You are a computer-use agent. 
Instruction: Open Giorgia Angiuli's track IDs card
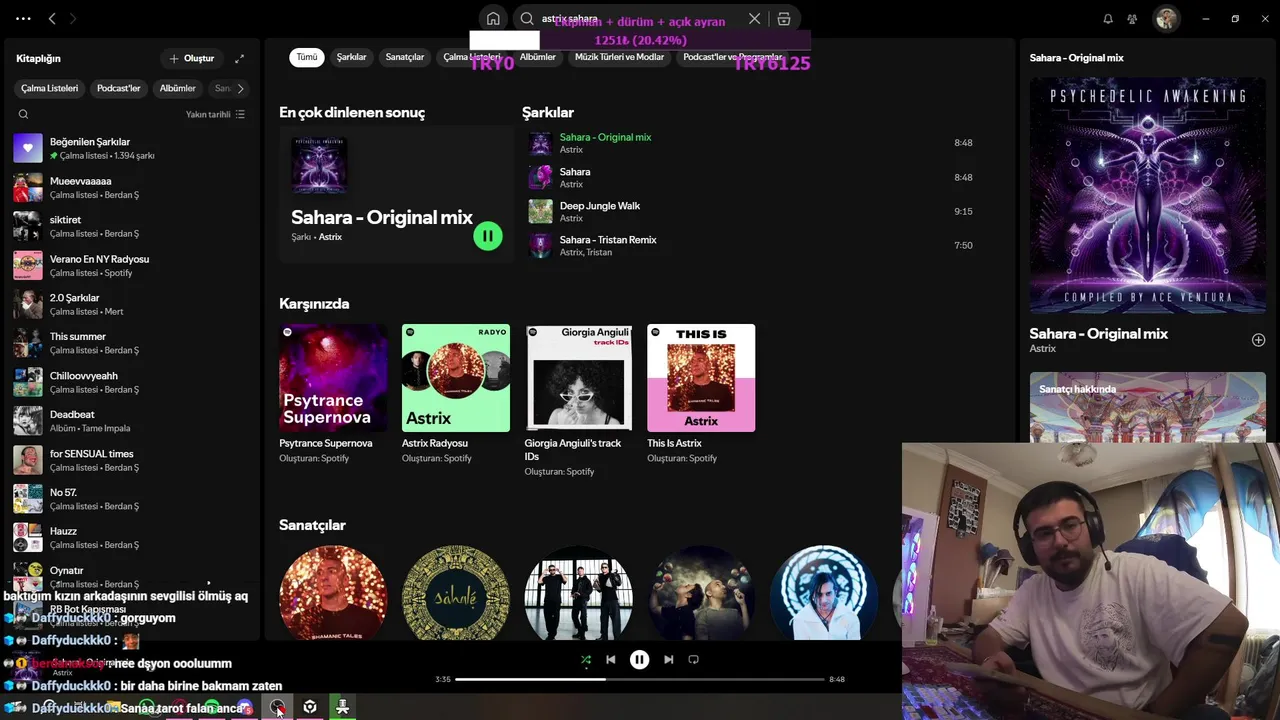click(578, 400)
